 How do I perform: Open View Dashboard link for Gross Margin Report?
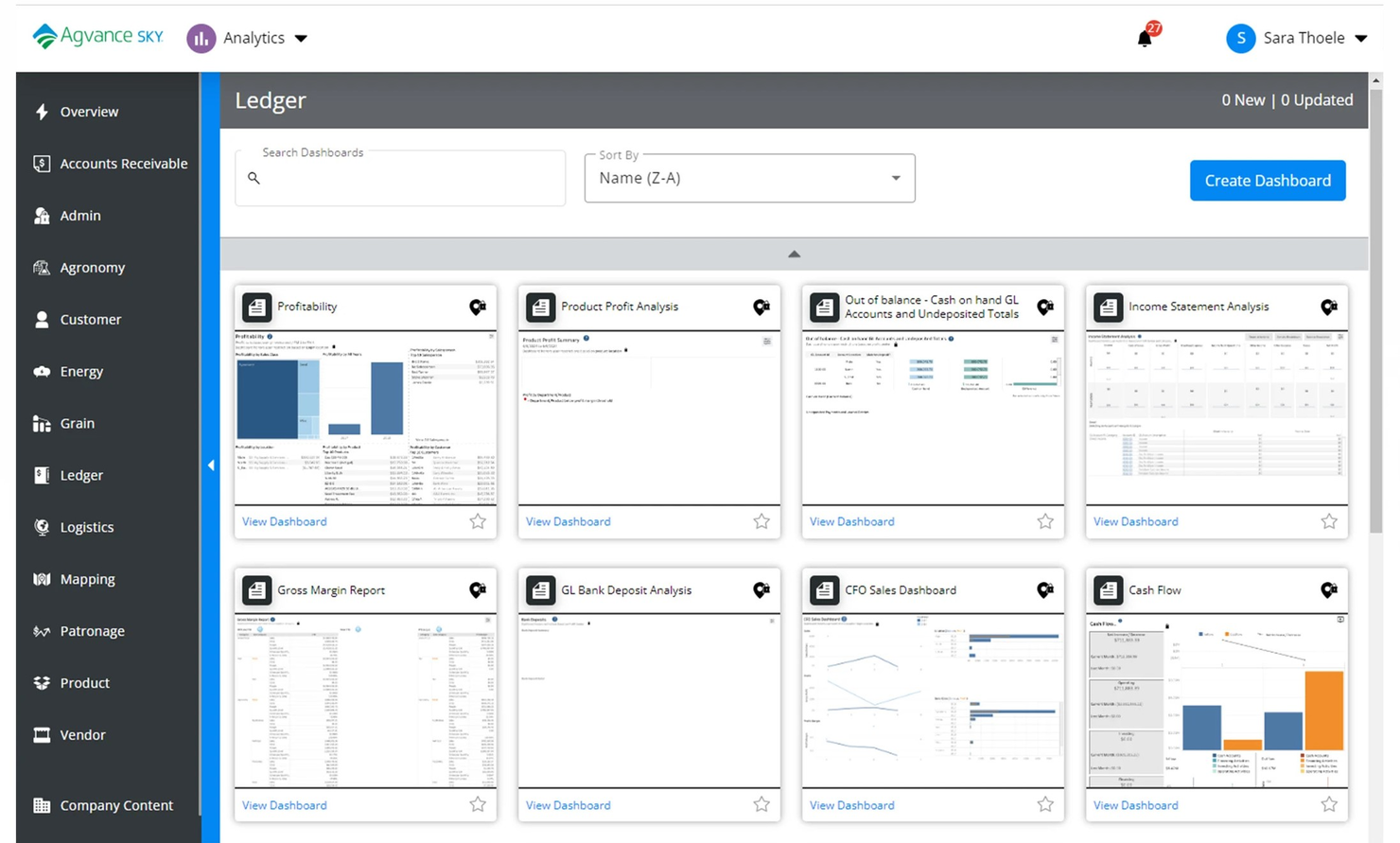(x=284, y=805)
